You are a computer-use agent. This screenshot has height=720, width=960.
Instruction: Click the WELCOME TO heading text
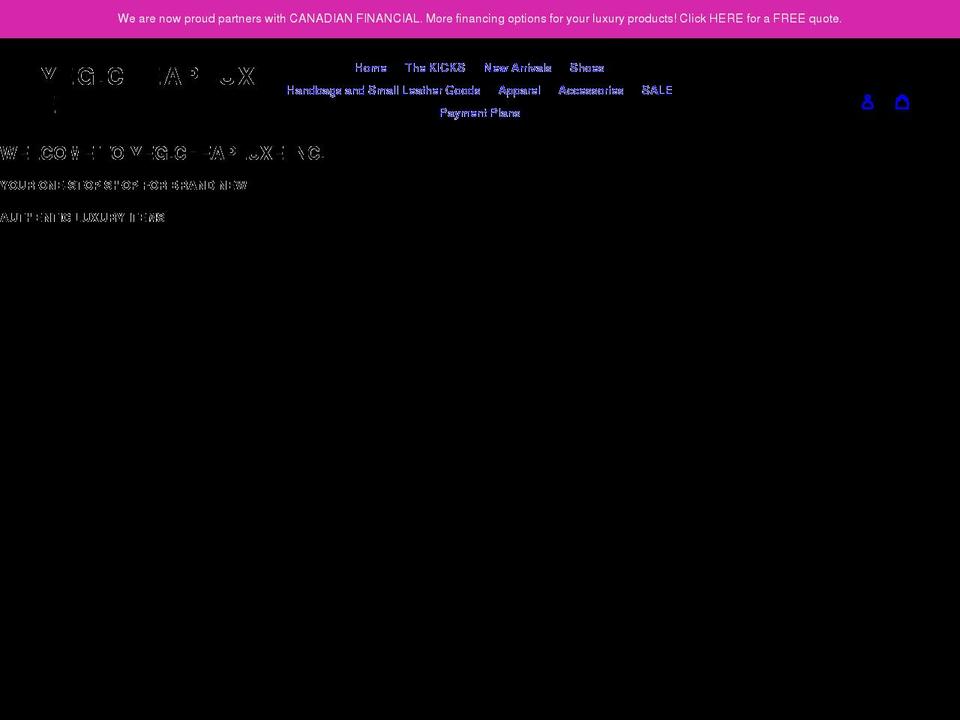162,152
